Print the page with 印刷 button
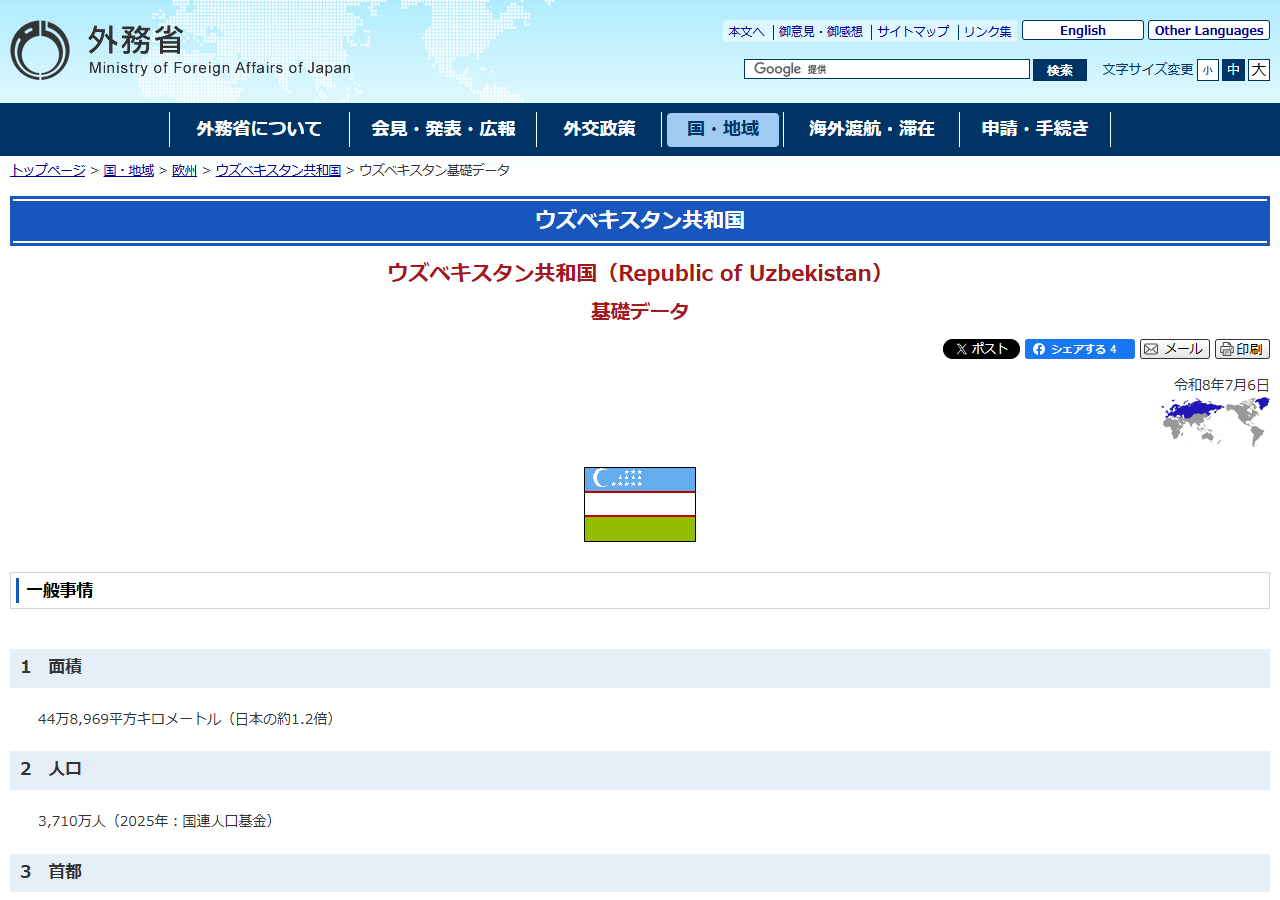The width and height of the screenshot is (1280, 900). point(1242,349)
